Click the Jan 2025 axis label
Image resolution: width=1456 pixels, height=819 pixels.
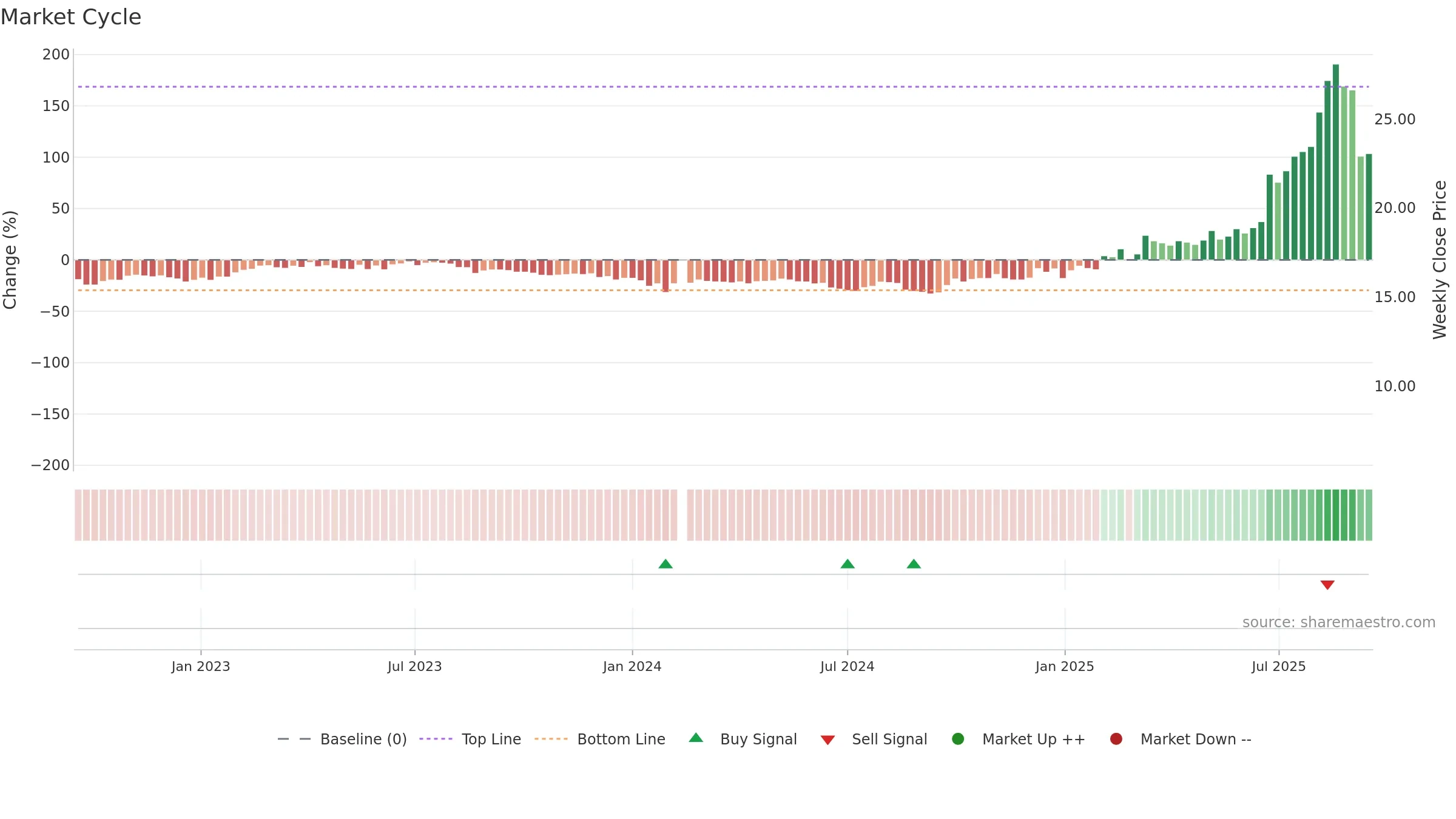tap(1065, 667)
